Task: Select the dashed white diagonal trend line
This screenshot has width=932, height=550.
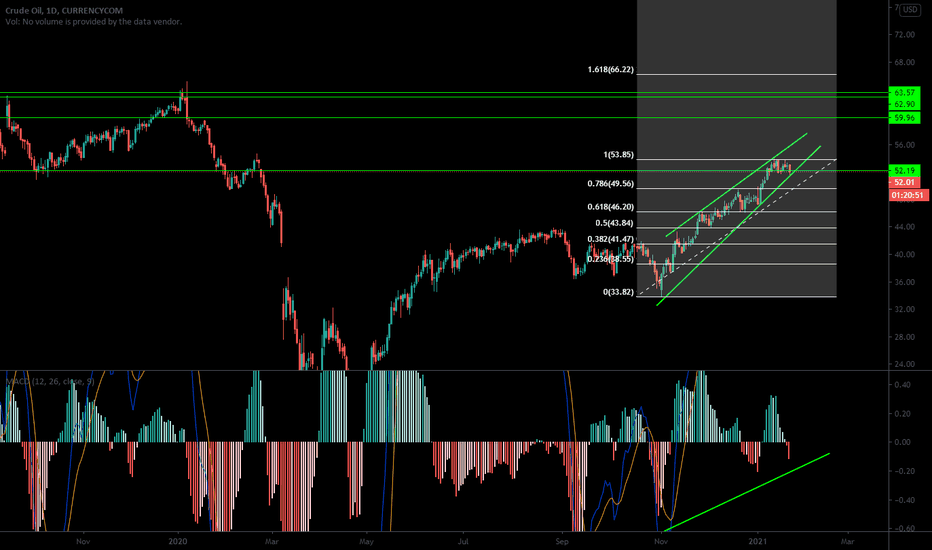Action: pyautogui.click(x=736, y=227)
